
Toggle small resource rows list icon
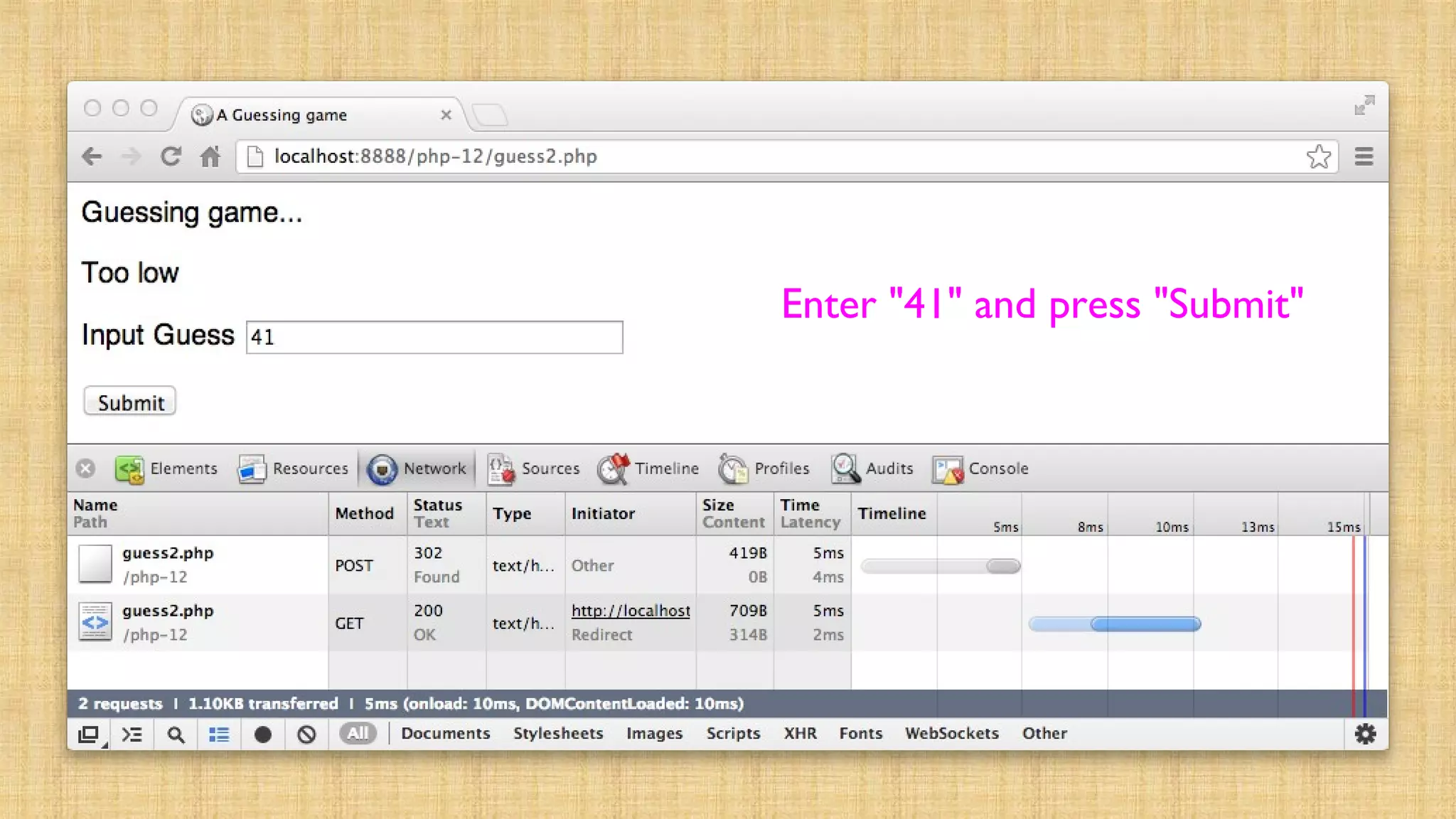pos(219,734)
